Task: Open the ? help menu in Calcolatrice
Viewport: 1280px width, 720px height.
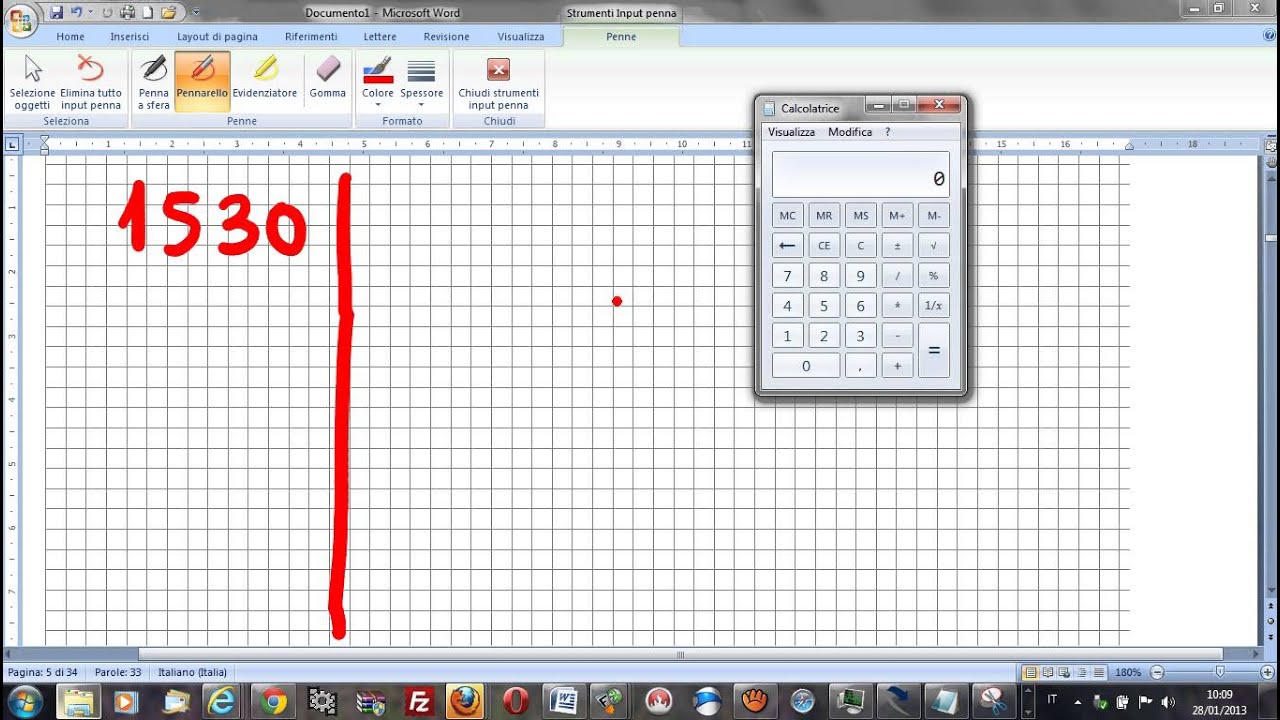Action: click(887, 132)
